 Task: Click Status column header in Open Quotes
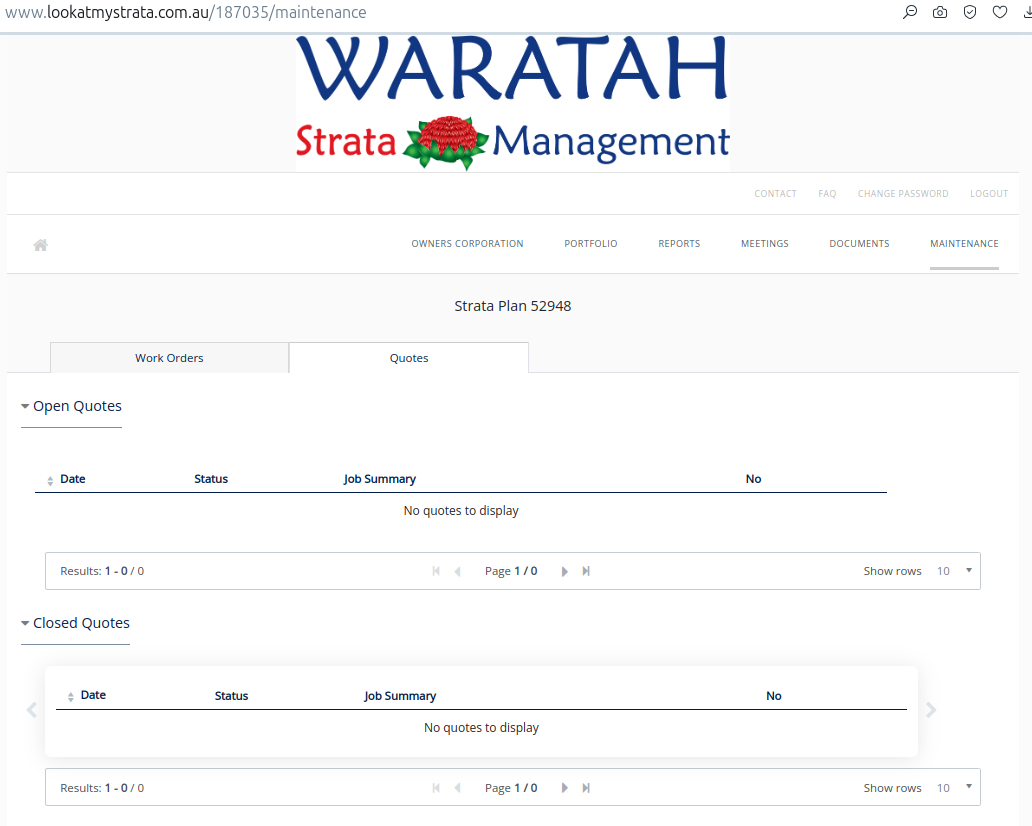[211, 478]
